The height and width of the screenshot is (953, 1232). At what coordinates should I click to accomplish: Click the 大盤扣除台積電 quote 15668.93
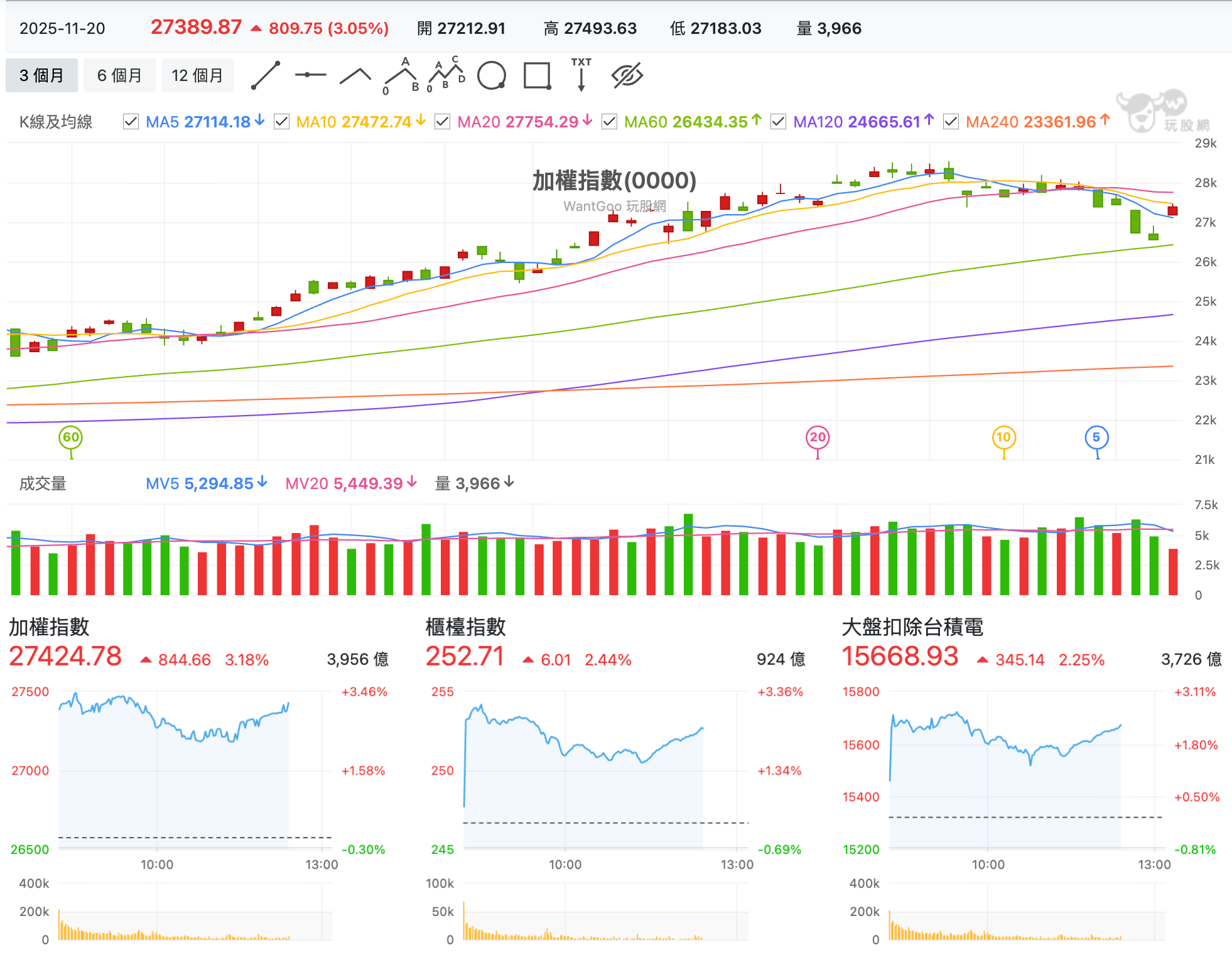point(900,657)
